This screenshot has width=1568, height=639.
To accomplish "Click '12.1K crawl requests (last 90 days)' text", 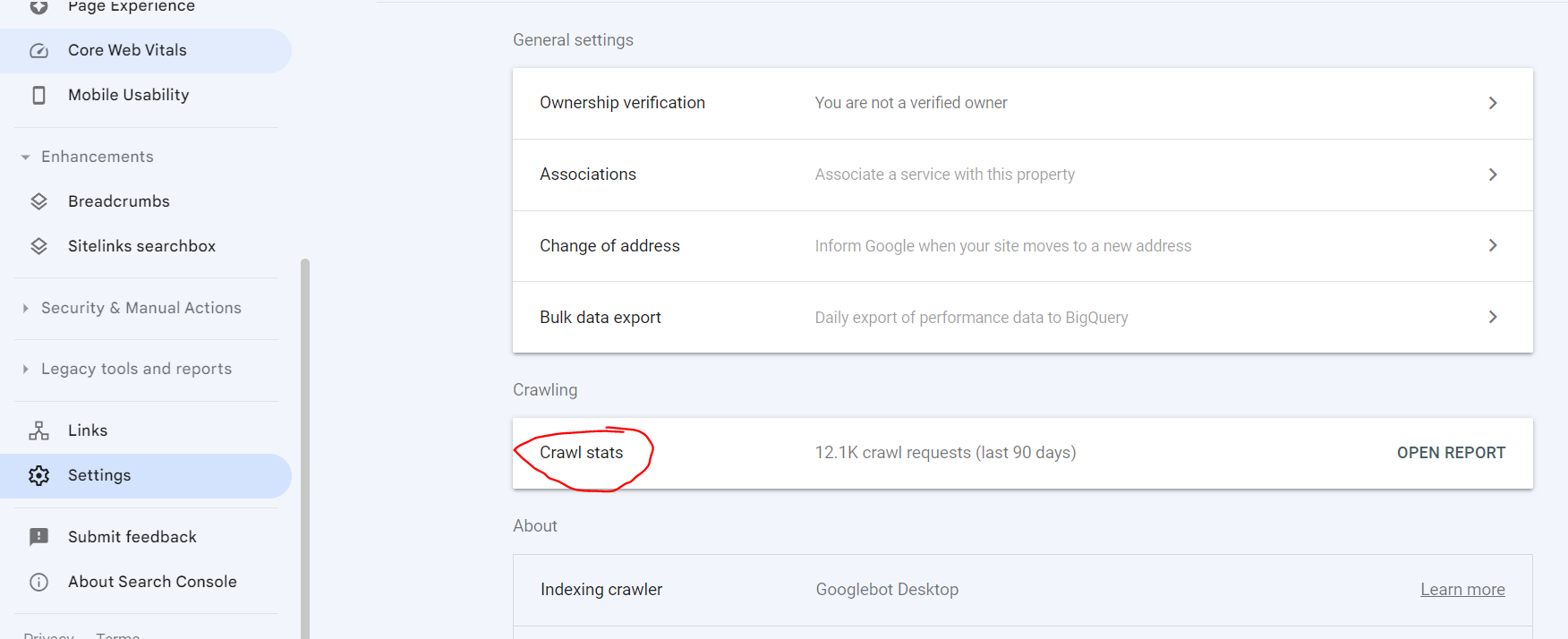I will 945,453.
